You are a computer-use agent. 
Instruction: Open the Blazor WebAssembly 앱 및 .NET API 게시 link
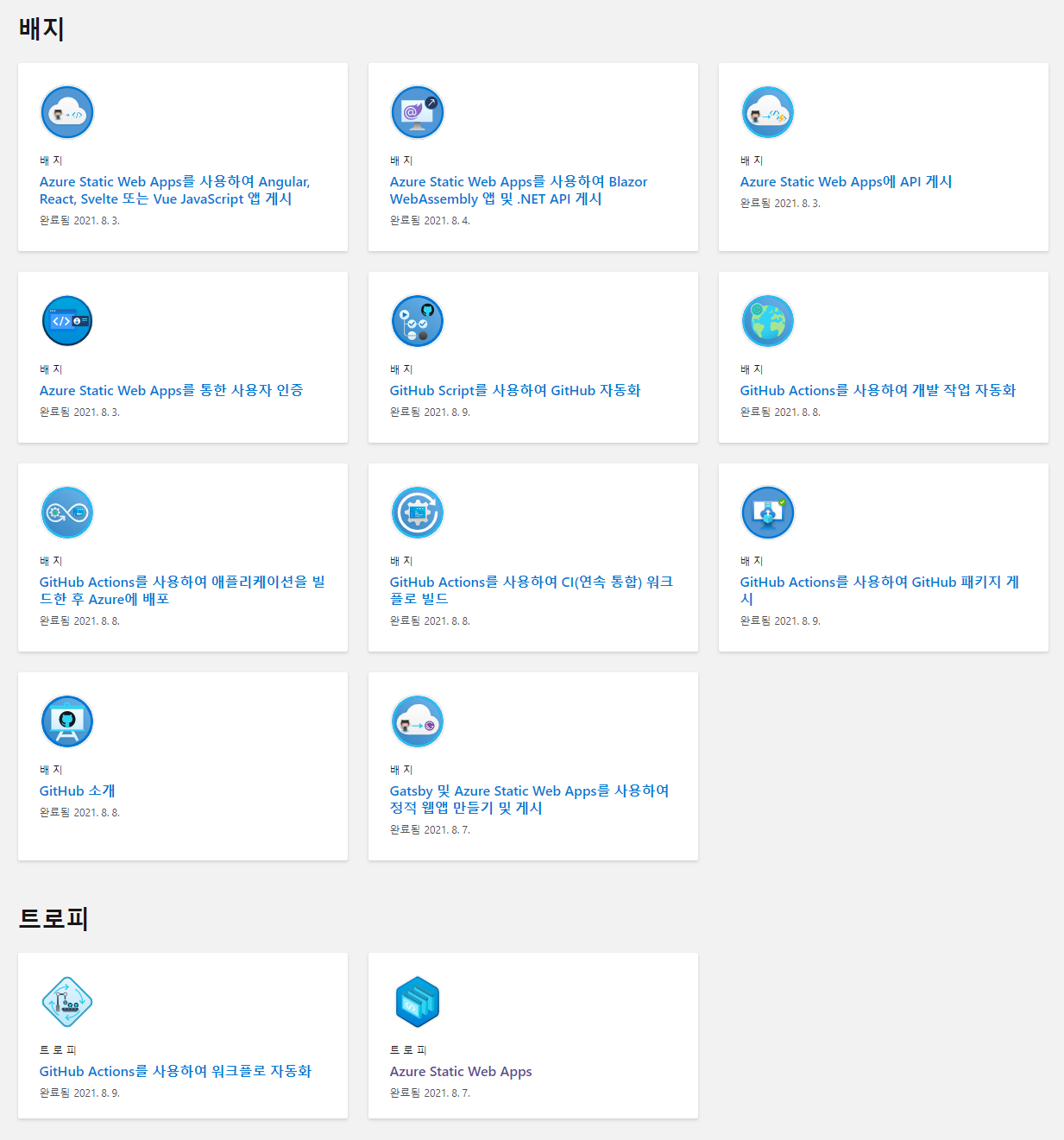click(519, 190)
